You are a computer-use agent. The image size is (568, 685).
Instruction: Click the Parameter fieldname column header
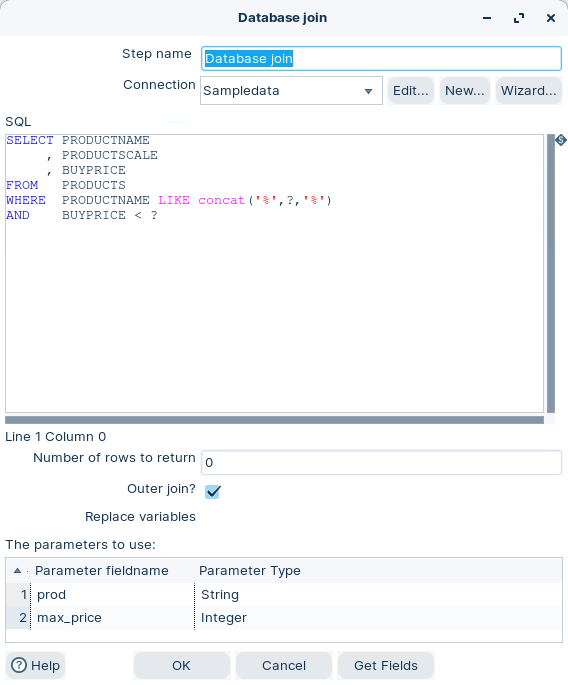pos(102,571)
